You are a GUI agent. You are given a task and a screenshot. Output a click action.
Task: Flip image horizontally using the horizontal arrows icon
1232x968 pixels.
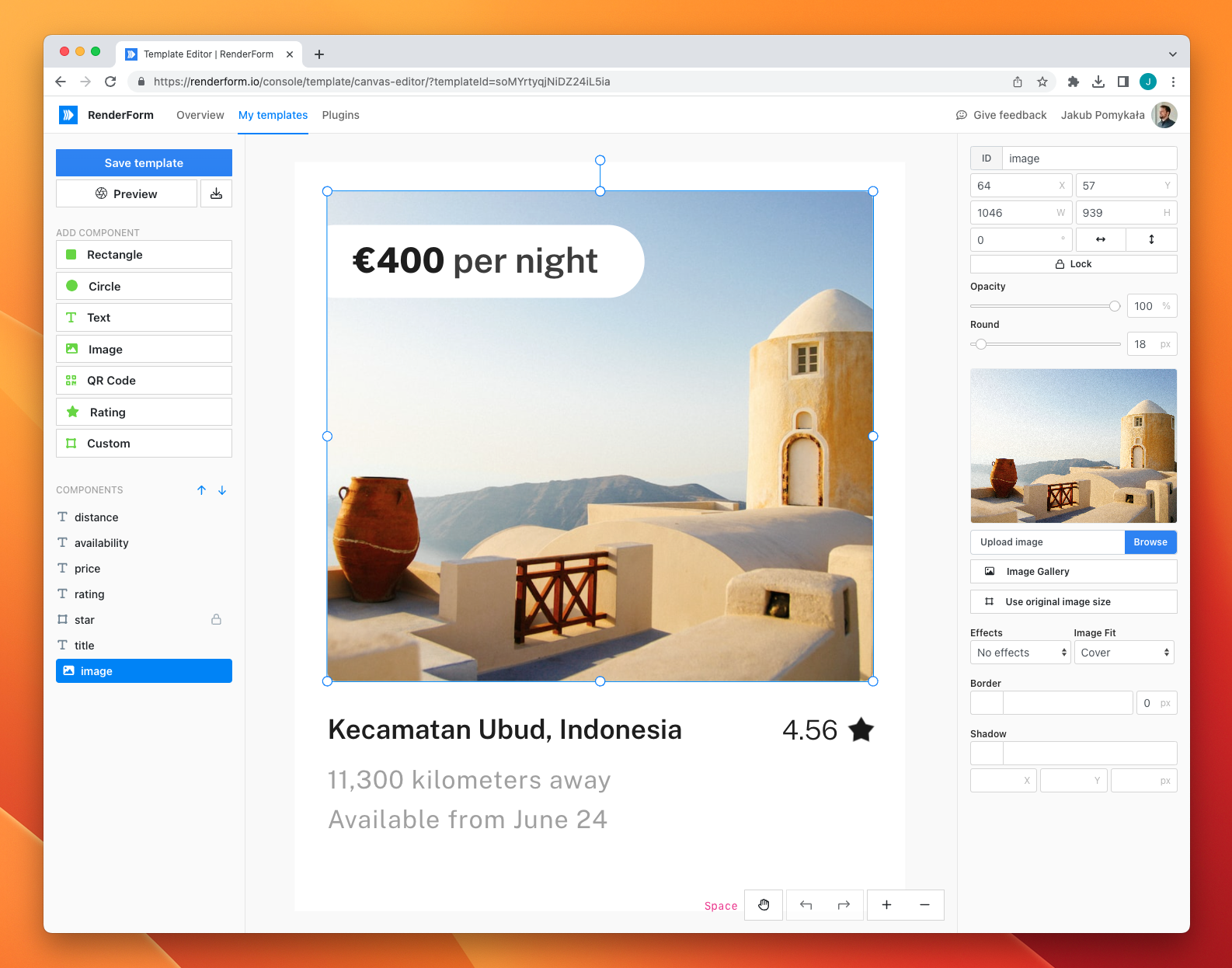(1100, 239)
